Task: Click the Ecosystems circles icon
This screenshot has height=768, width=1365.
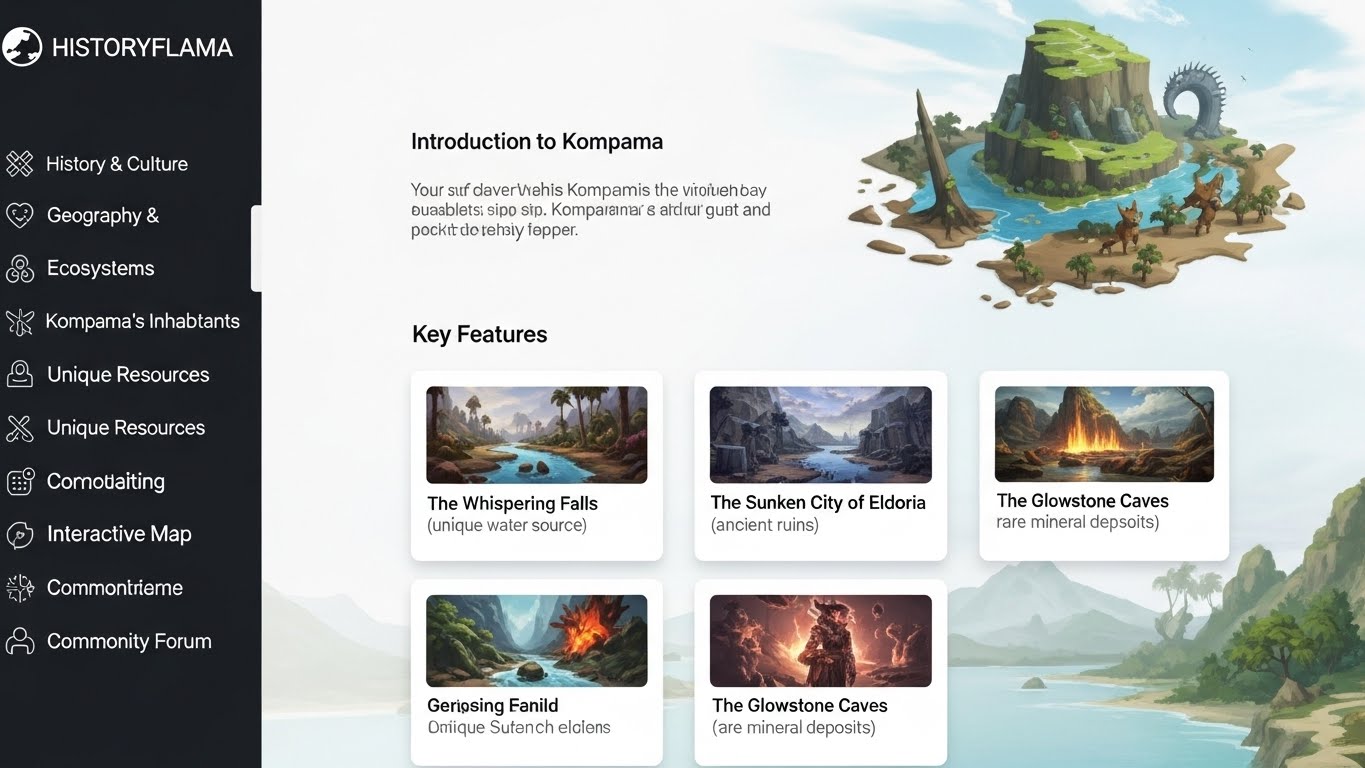Action: [20, 268]
